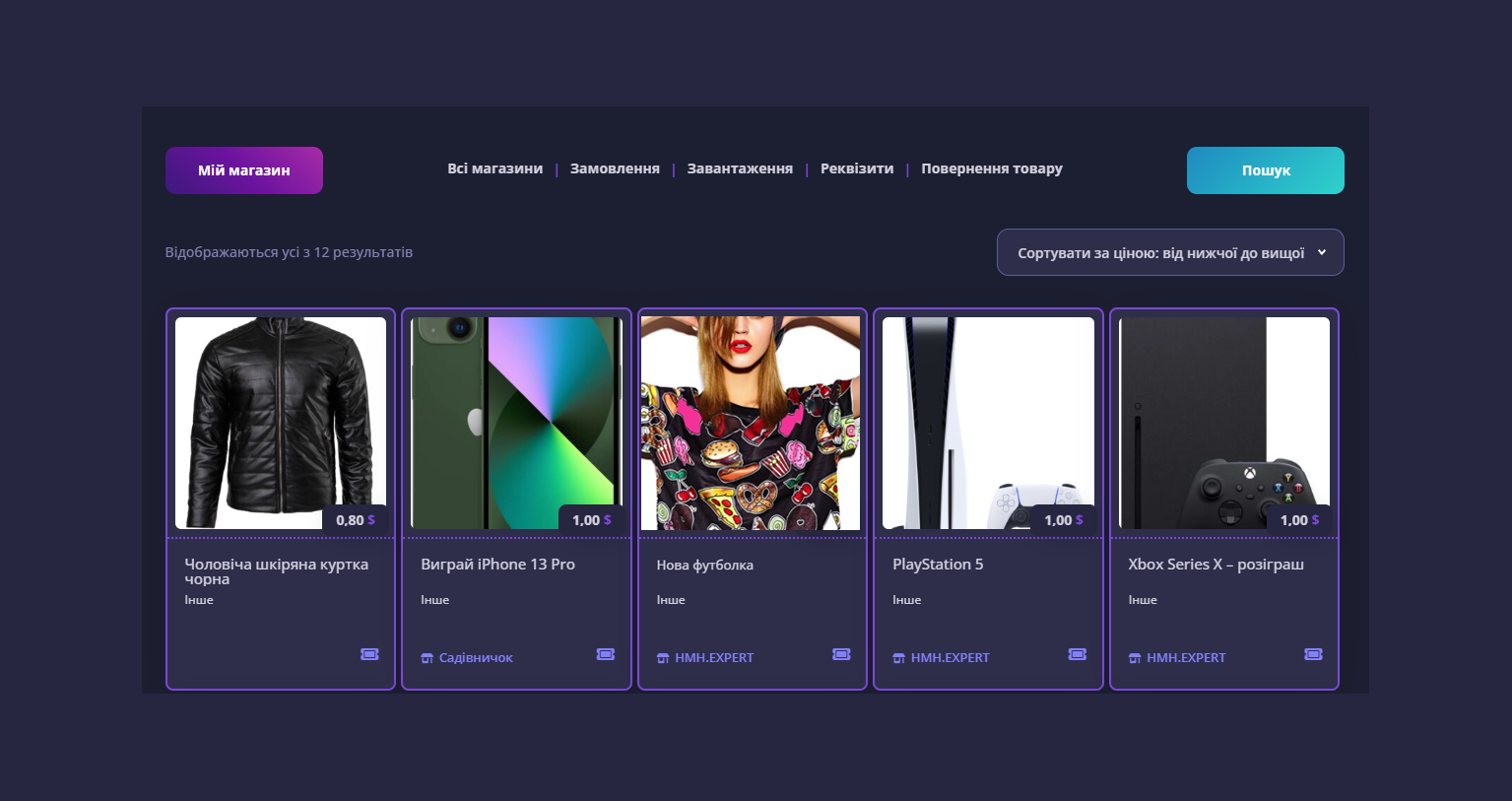Click the ticket icon on the Нова футболка card
1512x801 pixels.
841,654
